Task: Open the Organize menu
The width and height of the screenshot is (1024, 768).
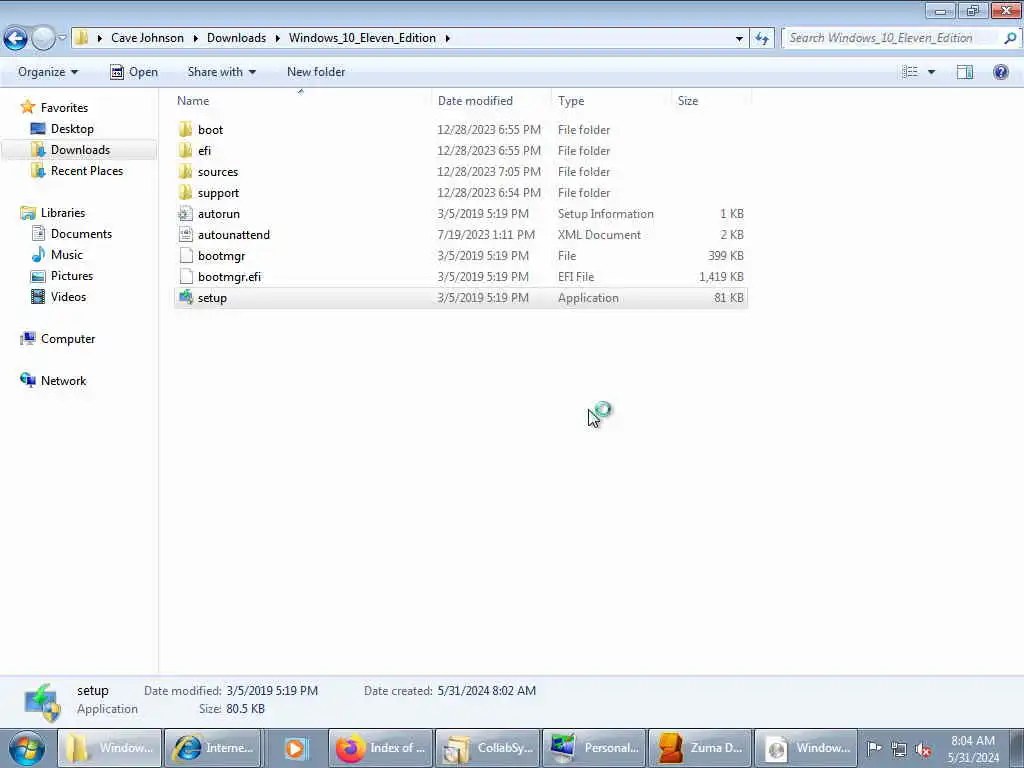Action: 48,72
